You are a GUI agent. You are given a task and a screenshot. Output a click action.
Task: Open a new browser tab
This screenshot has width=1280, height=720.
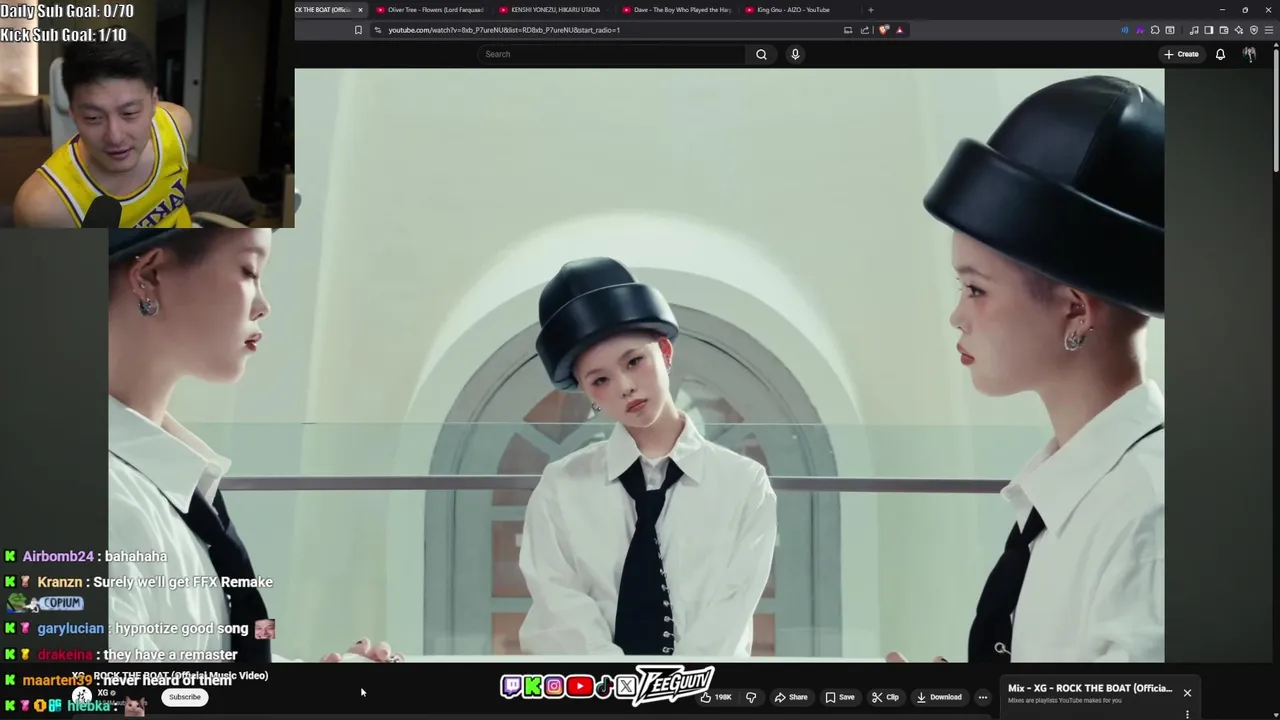click(x=870, y=10)
